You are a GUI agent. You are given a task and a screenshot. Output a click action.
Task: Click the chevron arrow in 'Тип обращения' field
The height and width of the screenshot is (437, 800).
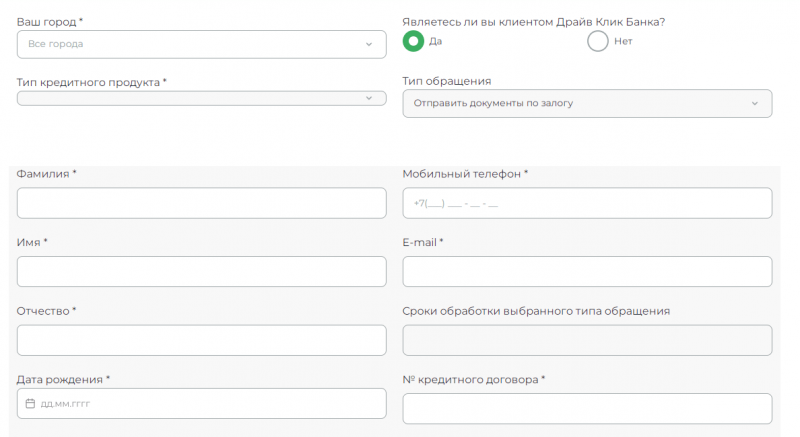[x=754, y=103]
